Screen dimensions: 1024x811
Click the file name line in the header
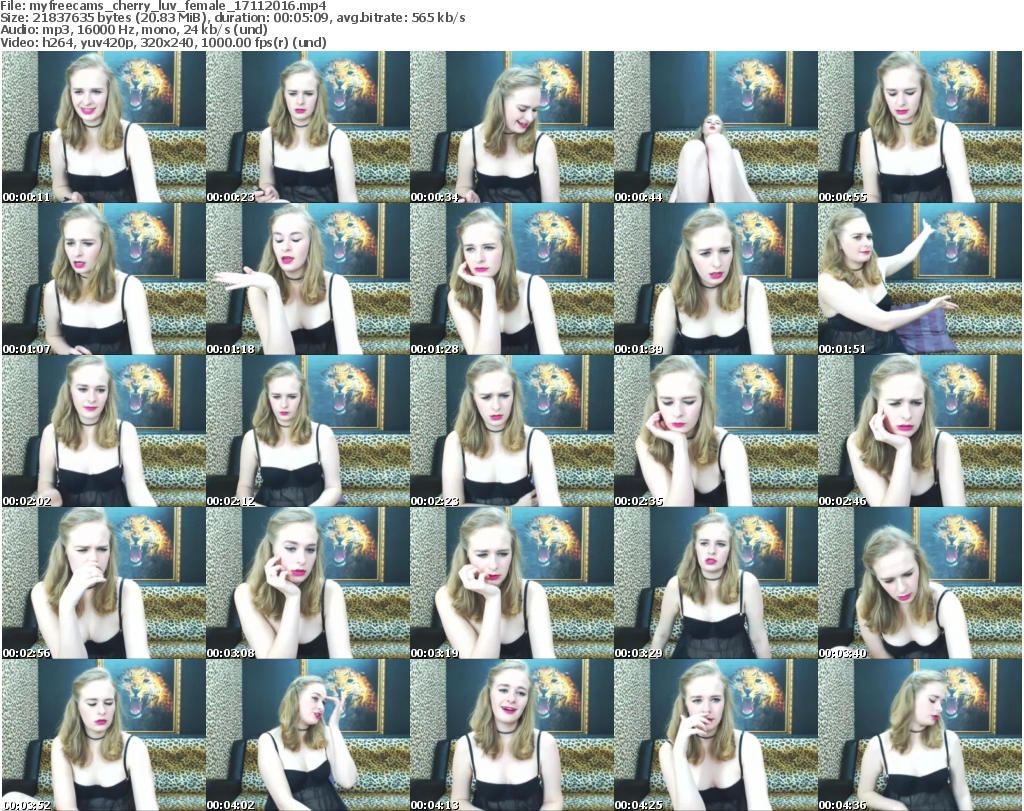(163, 6)
